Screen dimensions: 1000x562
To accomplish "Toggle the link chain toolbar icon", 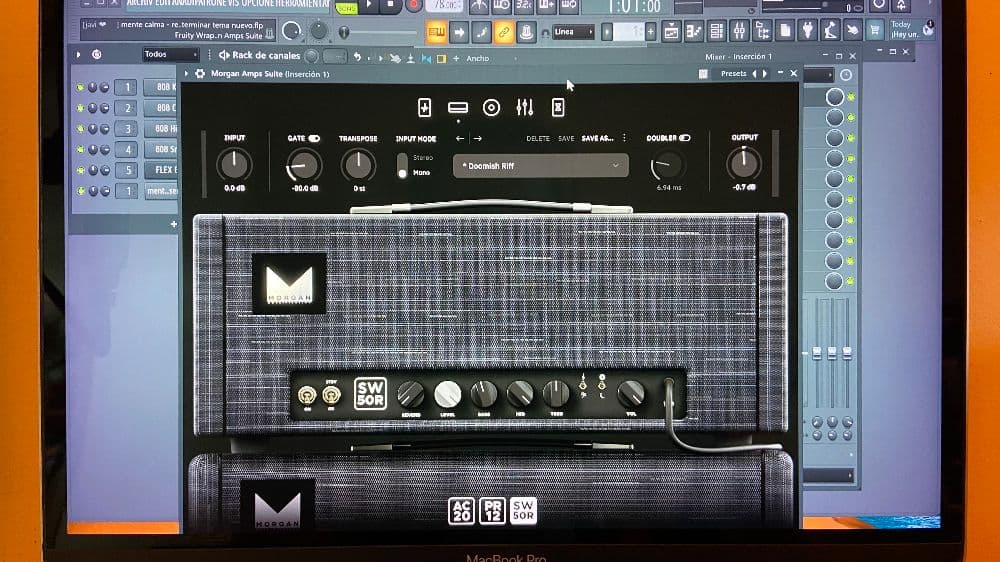I will (504, 32).
